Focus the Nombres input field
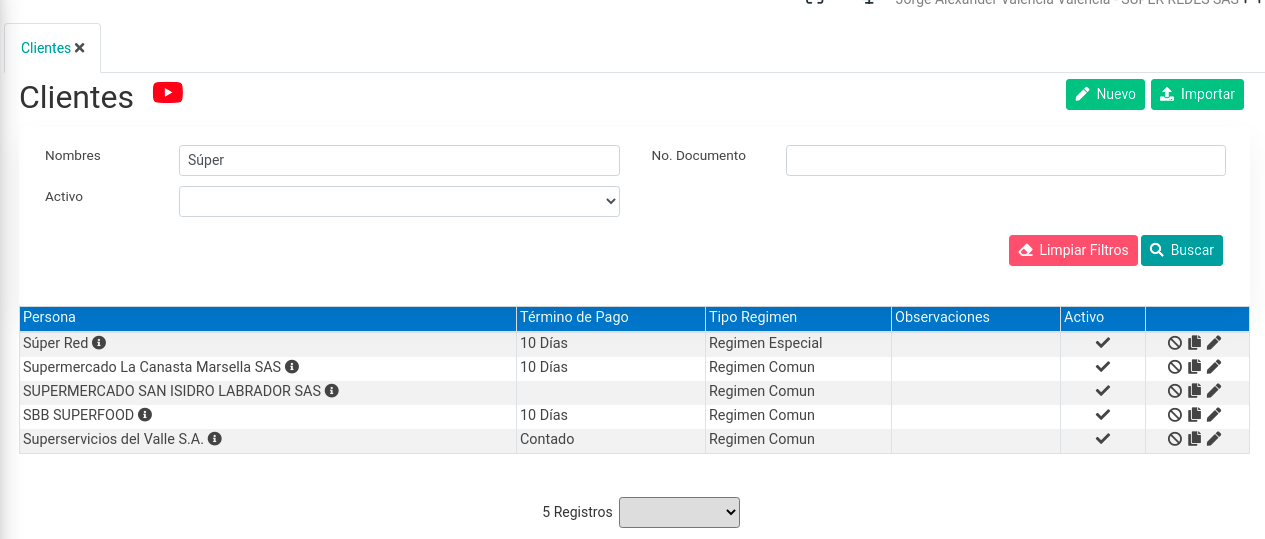This screenshot has height=539, width=1265. point(399,160)
